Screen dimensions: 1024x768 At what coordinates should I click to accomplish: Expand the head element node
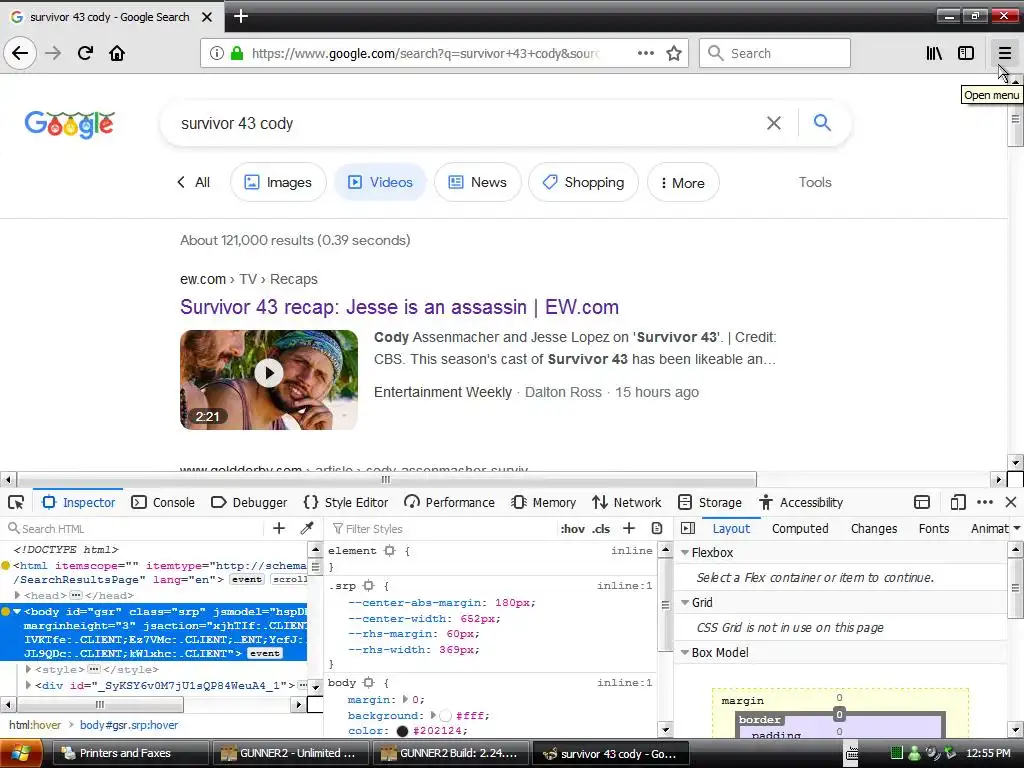point(18,596)
